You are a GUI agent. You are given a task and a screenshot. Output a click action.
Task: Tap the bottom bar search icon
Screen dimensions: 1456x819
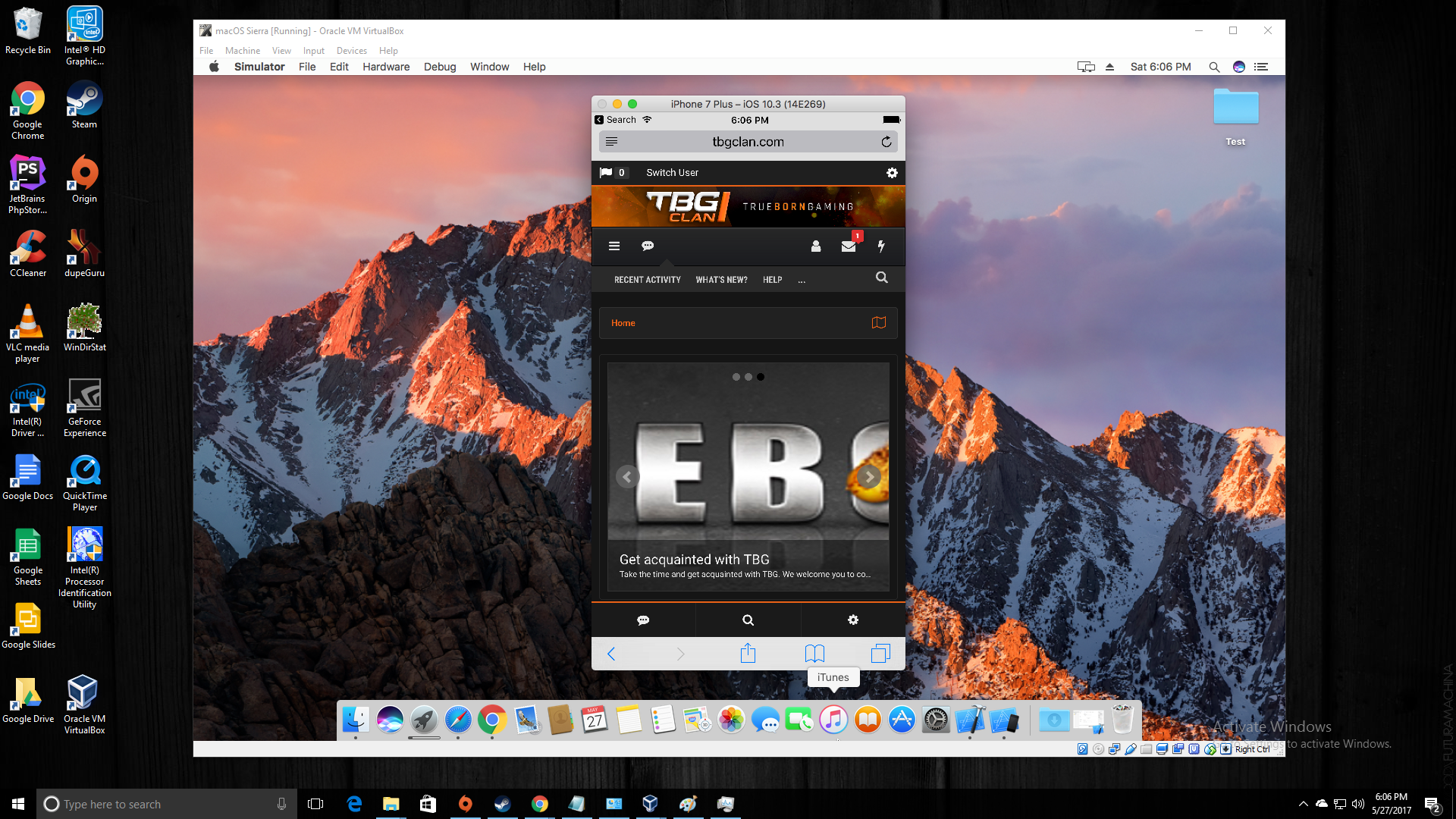(748, 620)
